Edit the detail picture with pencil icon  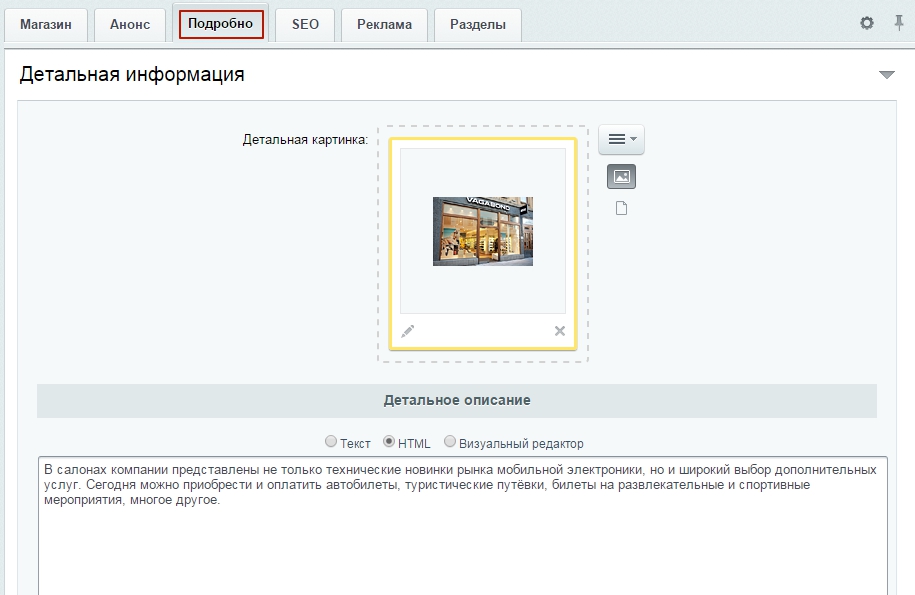pyautogui.click(x=407, y=331)
